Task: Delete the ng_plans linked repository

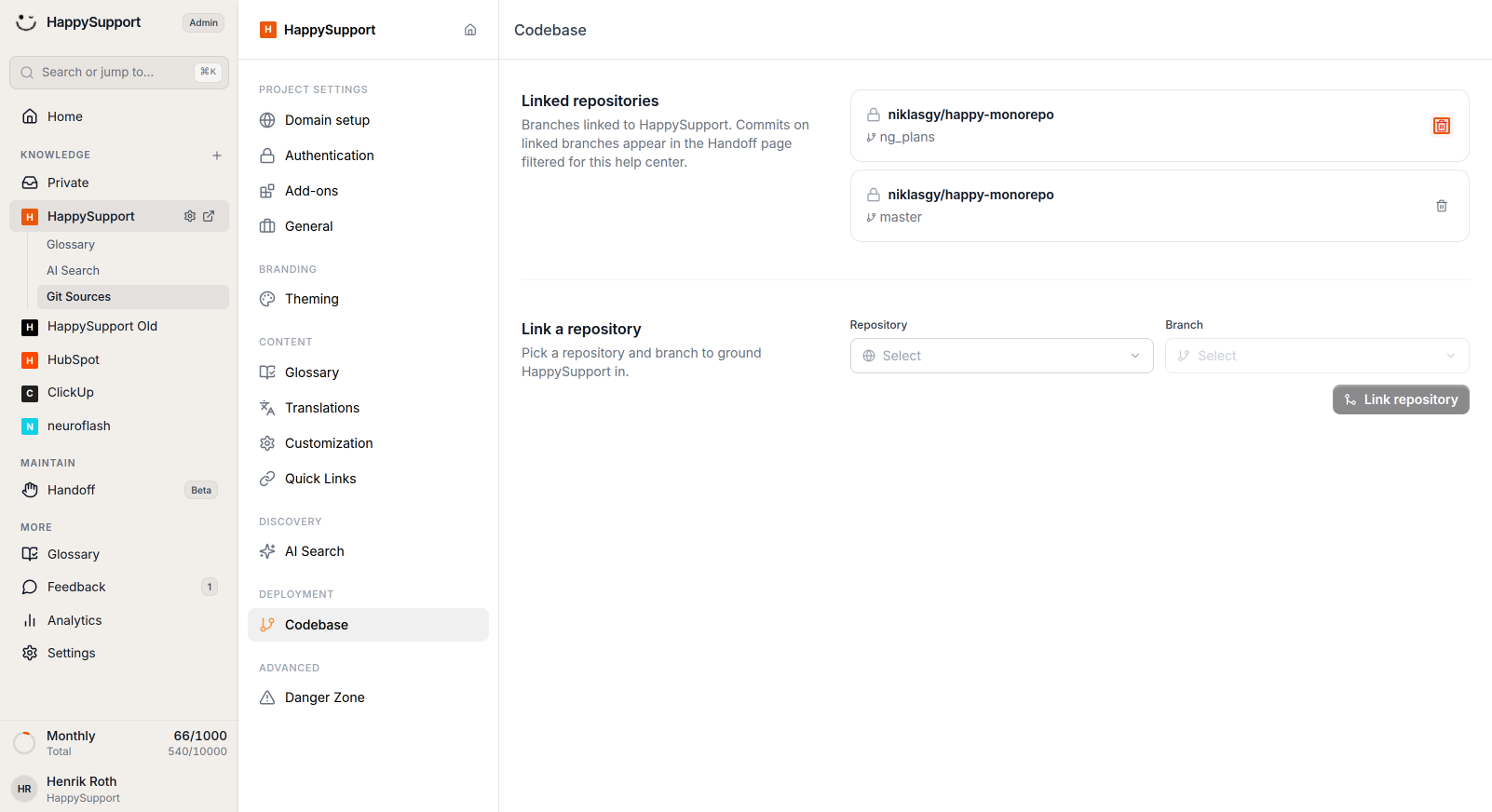Action: coord(1442,126)
